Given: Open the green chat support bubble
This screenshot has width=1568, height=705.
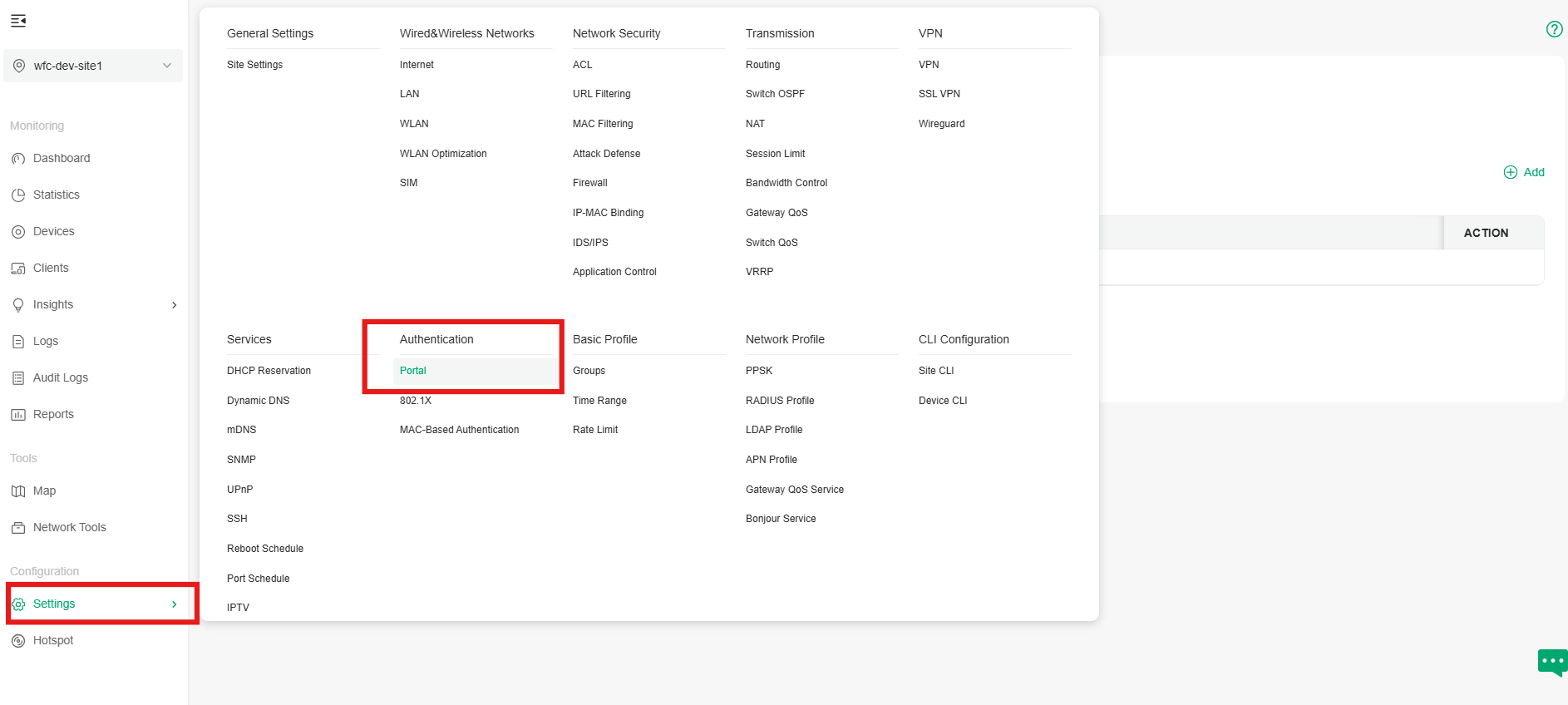Looking at the screenshot, I should (1551, 663).
